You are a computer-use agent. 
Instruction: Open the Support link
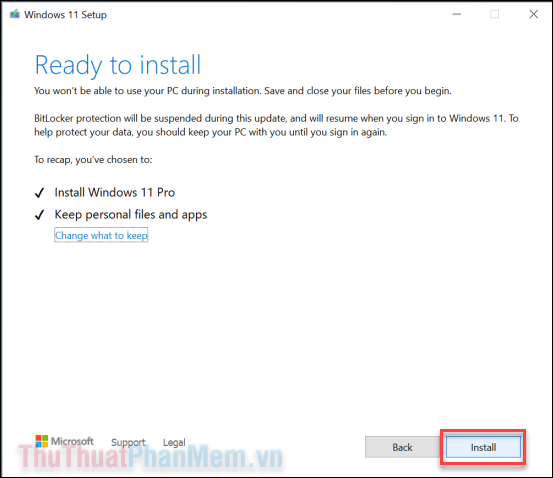click(128, 442)
